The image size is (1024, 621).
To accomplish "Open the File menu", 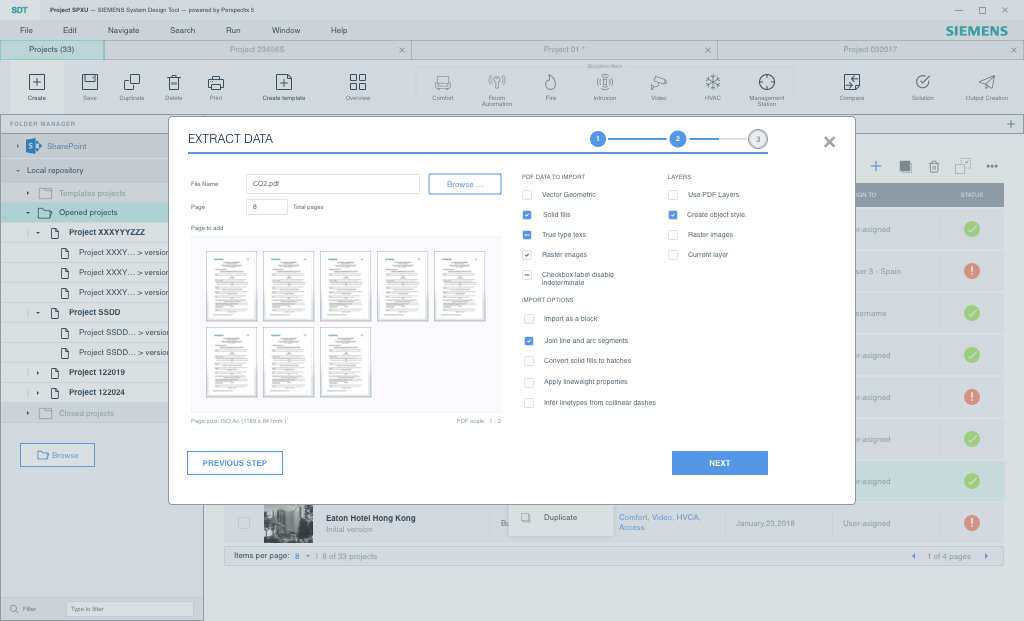I will (26, 30).
